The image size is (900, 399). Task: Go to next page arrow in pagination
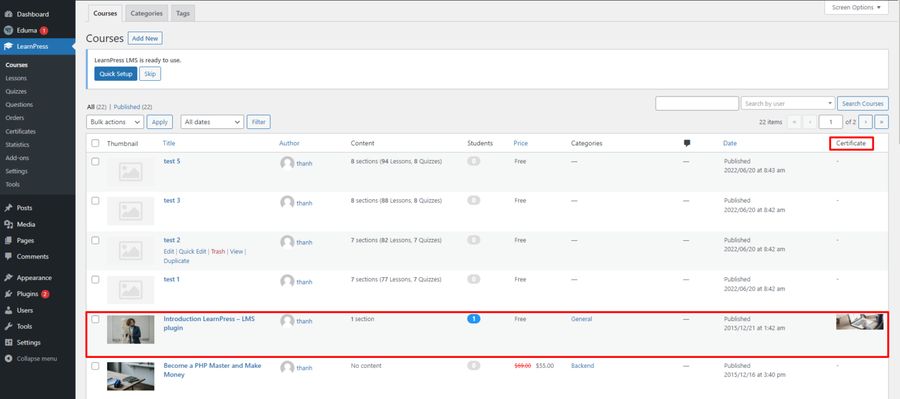click(866, 122)
